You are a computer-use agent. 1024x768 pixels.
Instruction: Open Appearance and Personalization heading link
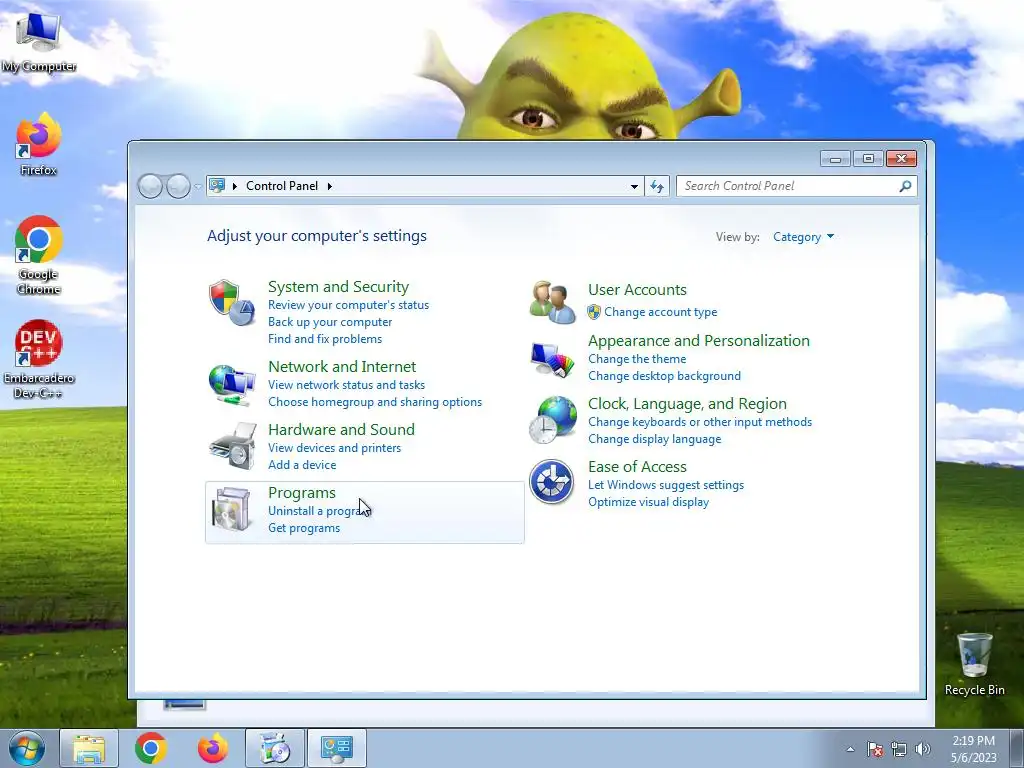(x=698, y=340)
